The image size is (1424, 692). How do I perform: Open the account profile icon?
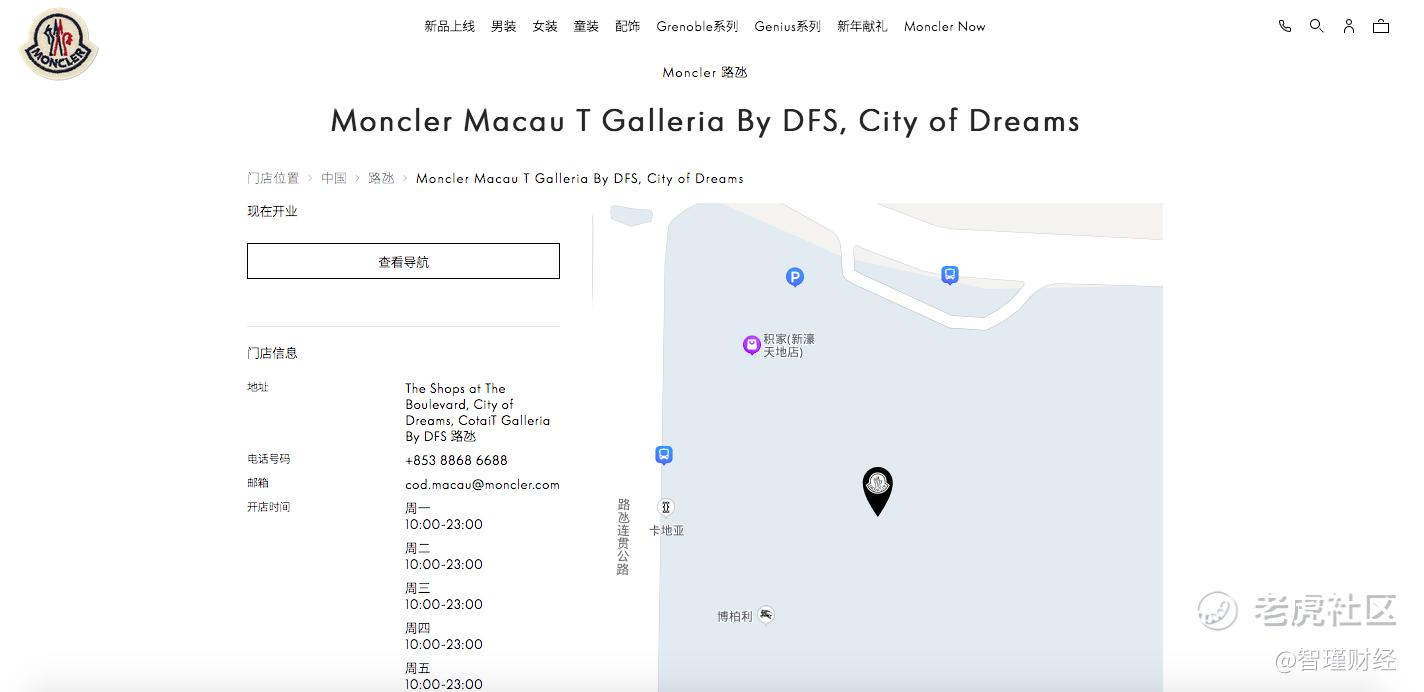1349,26
